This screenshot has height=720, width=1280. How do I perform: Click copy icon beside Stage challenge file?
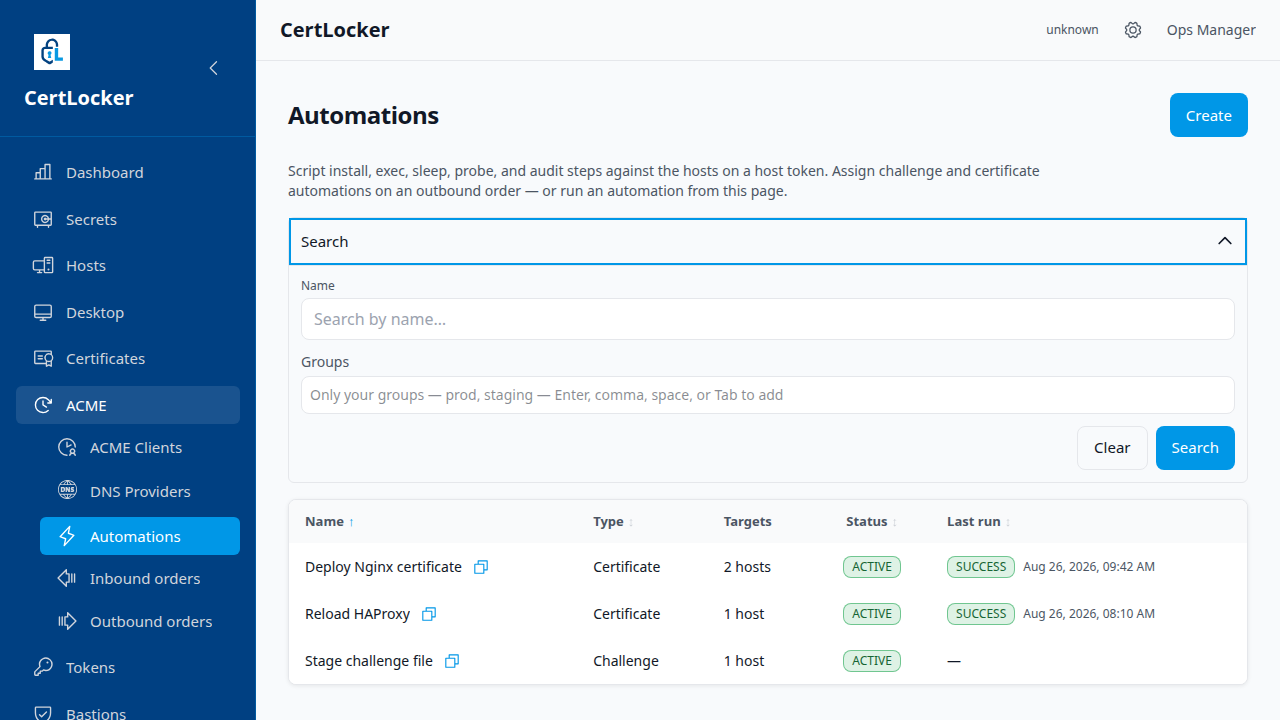[452, 661]
